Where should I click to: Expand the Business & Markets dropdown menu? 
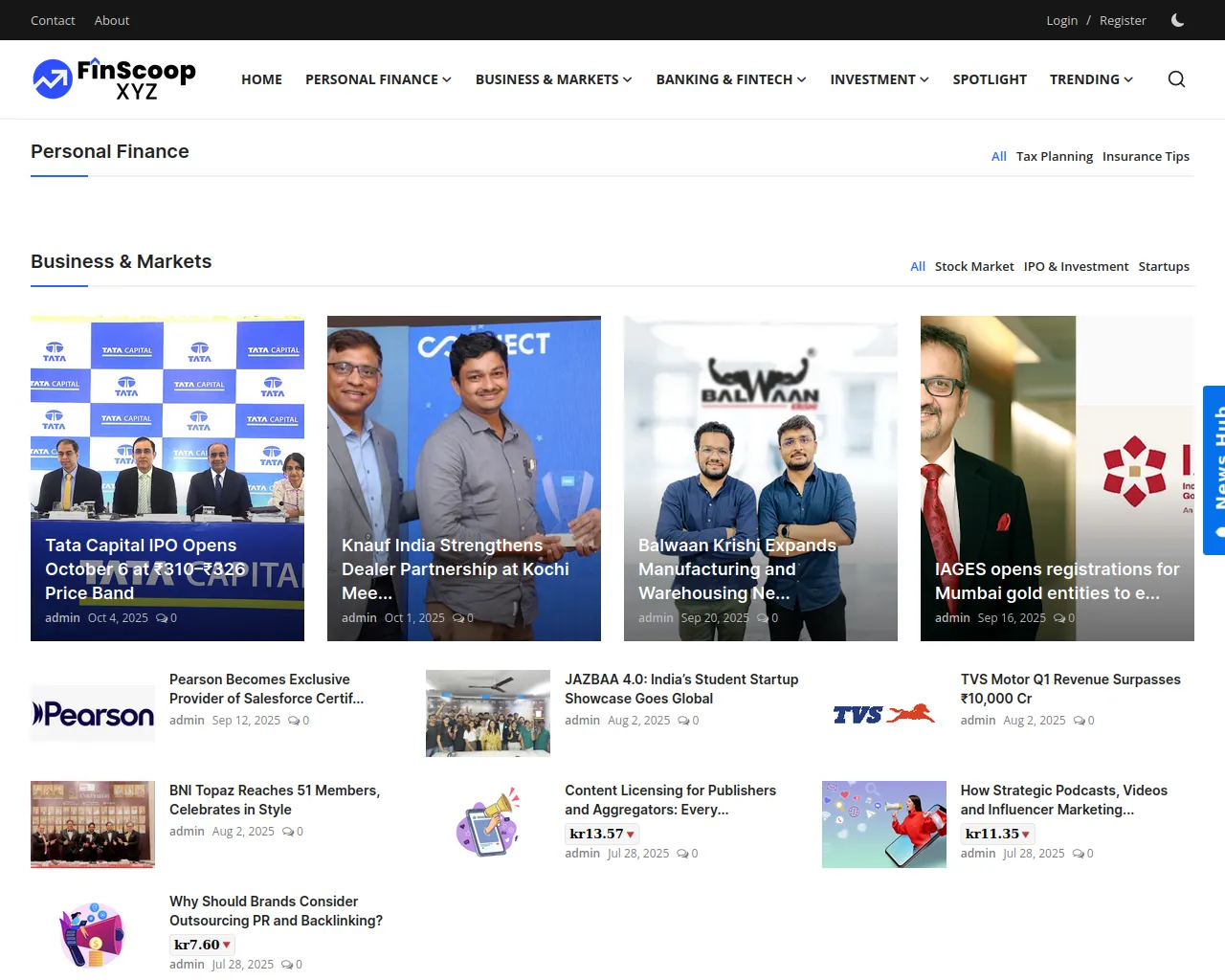click(553, 79)
